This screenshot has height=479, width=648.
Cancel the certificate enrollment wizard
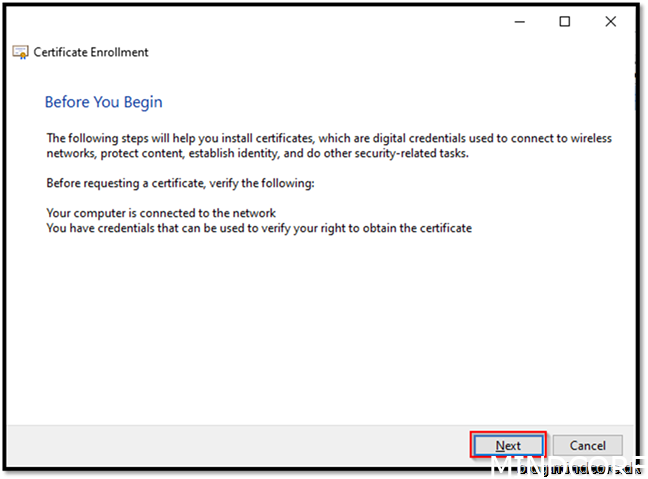click(587, 445)
